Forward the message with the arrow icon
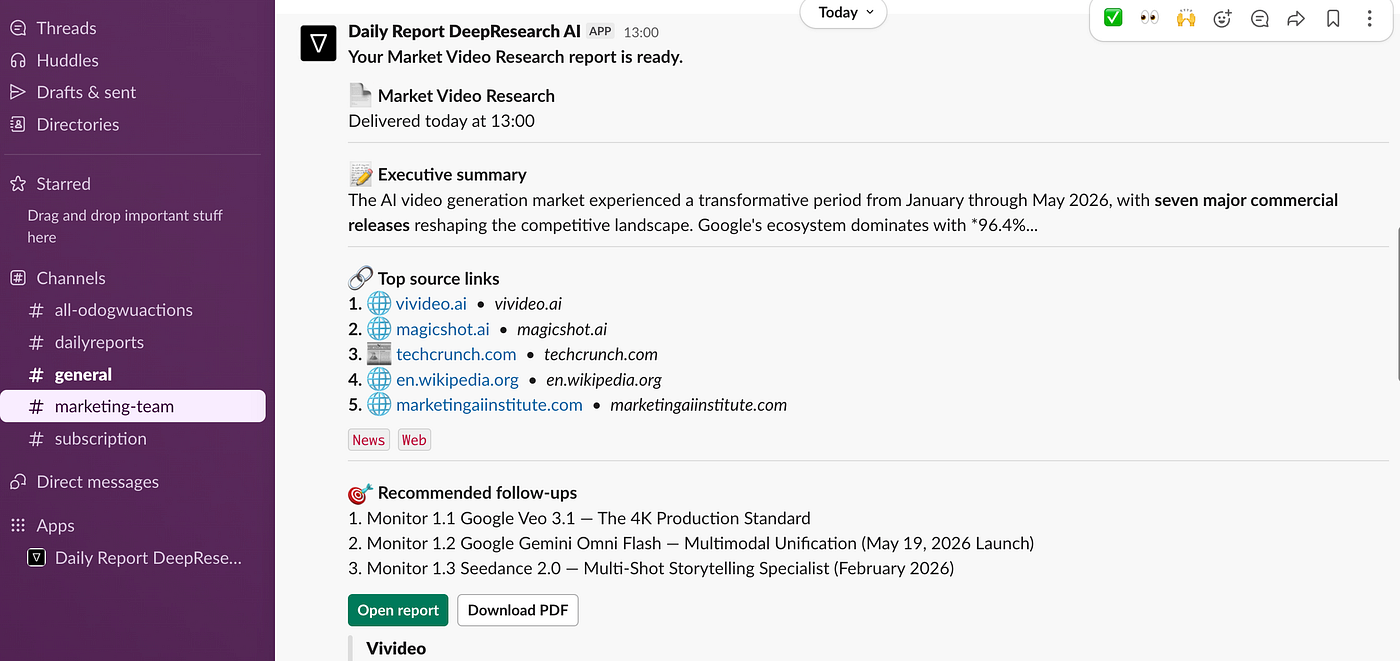This screenshot has height=661, width=1400. pyautogui.click(x=1296, y=18)
